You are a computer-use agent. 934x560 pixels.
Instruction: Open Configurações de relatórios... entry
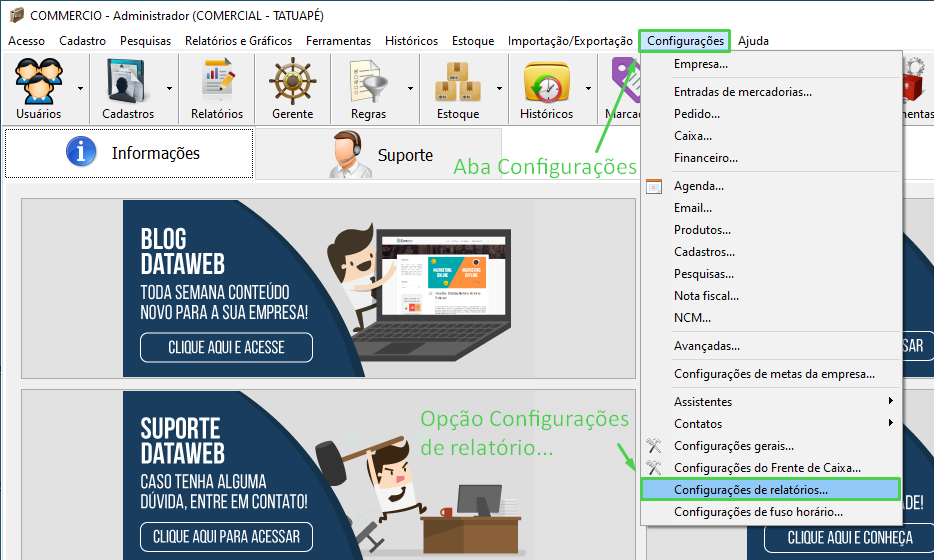[770, 490]
